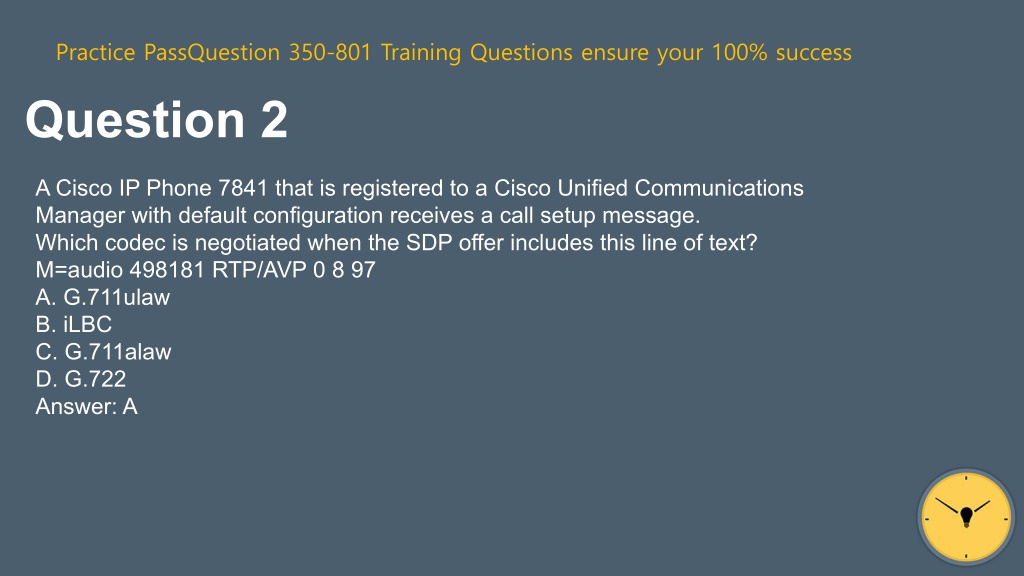Click the 'Answer: A' line
Viewport: 1024px width, 576px height.
[x=86, y=406]
